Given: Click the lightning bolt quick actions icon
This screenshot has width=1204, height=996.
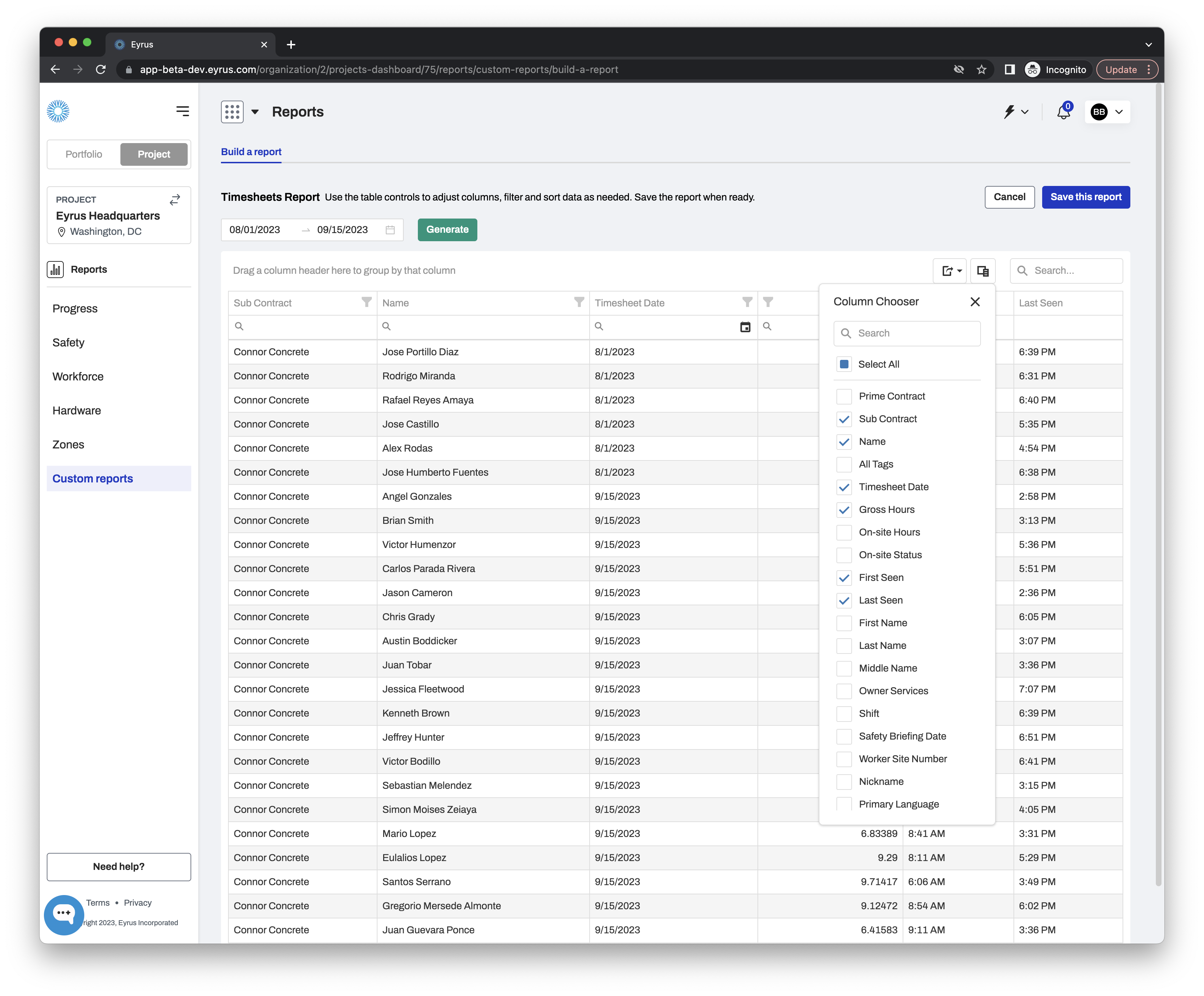Looking at the screenshot, I should 1009,112.
